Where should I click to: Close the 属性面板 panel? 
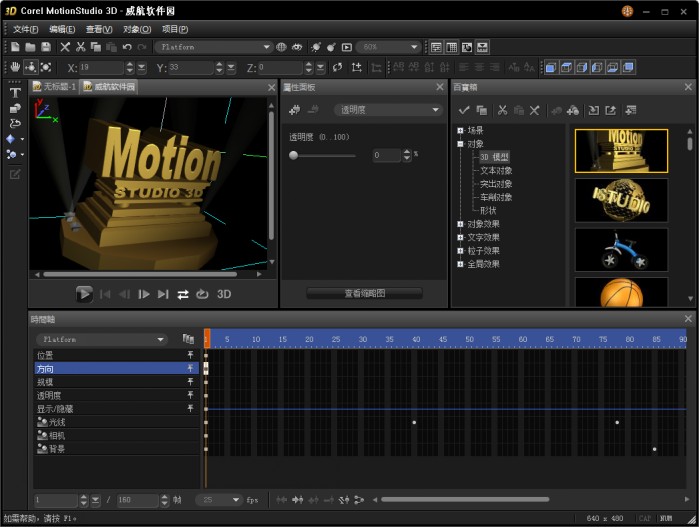pos(440,86)
